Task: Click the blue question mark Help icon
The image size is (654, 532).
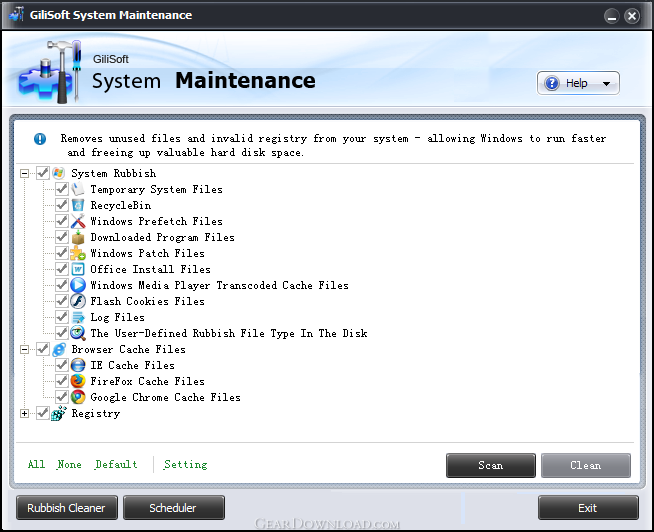Action: tap(552, 83)
